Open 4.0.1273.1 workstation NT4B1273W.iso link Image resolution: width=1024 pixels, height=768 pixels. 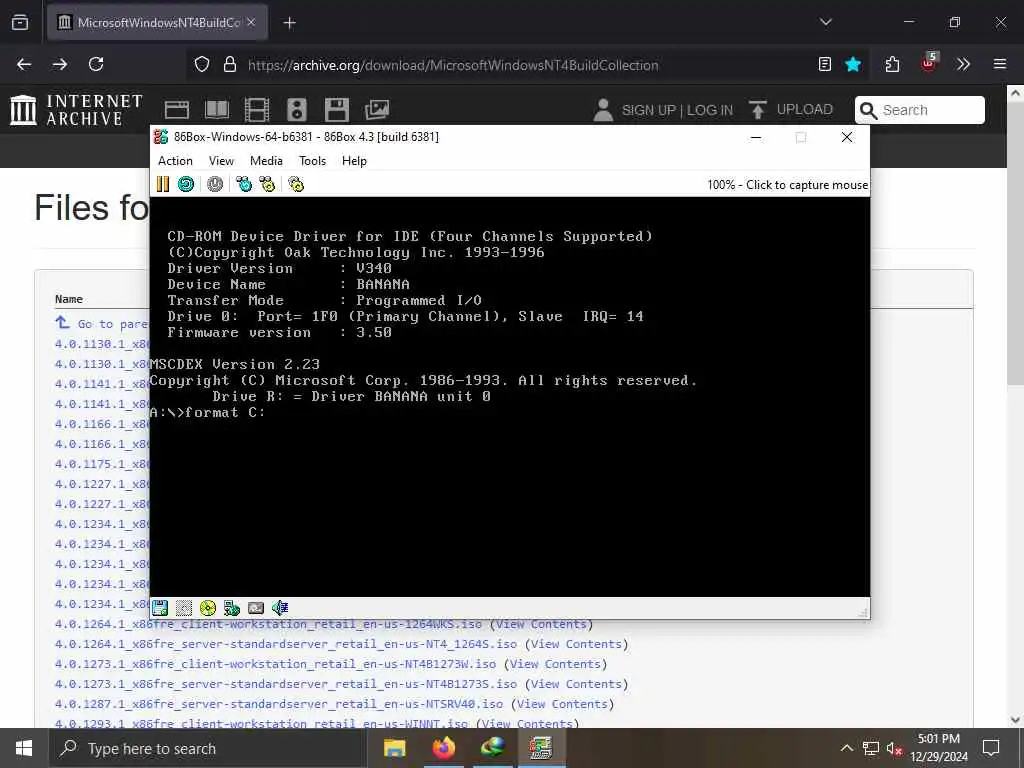point(275,664)
